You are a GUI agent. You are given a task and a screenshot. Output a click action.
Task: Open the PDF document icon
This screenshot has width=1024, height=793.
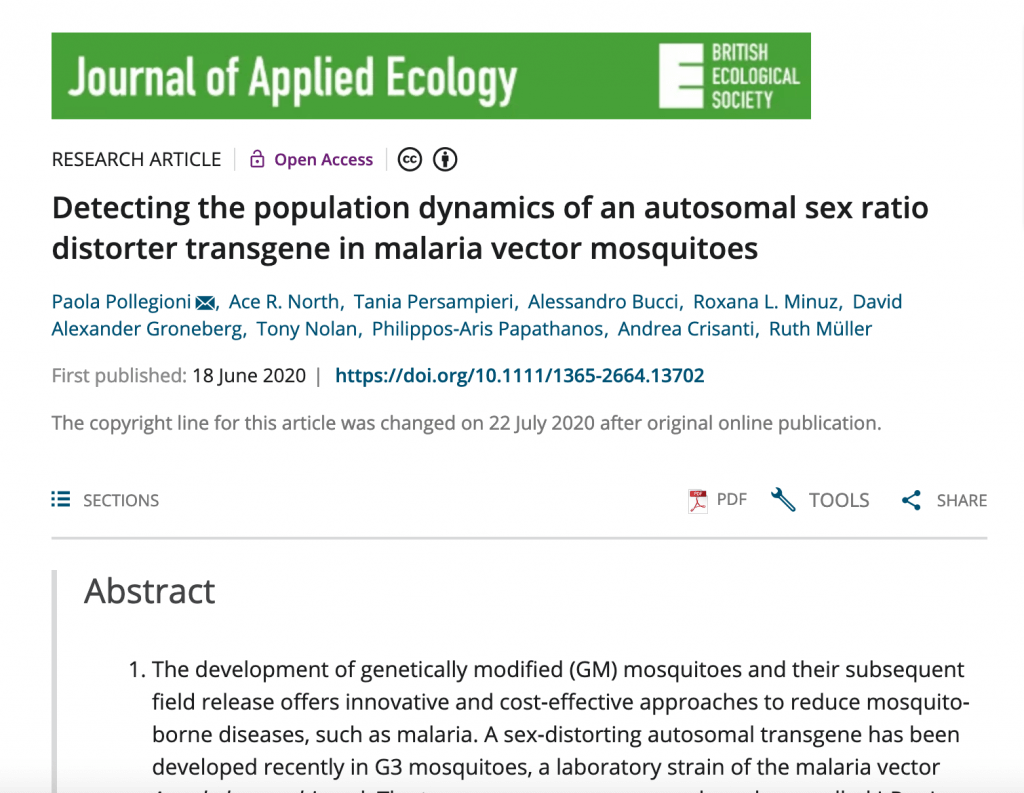coord(697,501)
